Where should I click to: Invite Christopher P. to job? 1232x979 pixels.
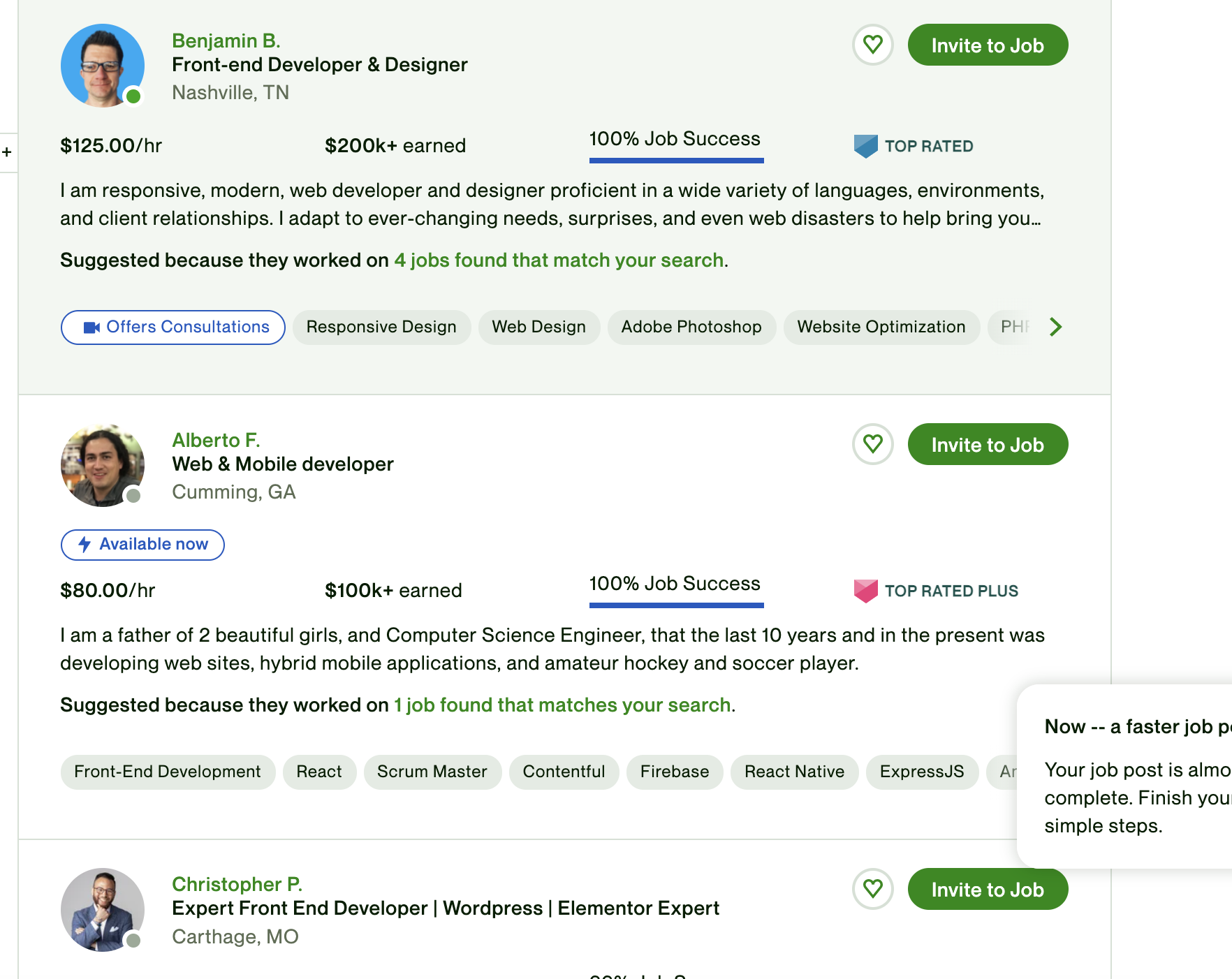[988, 889]
